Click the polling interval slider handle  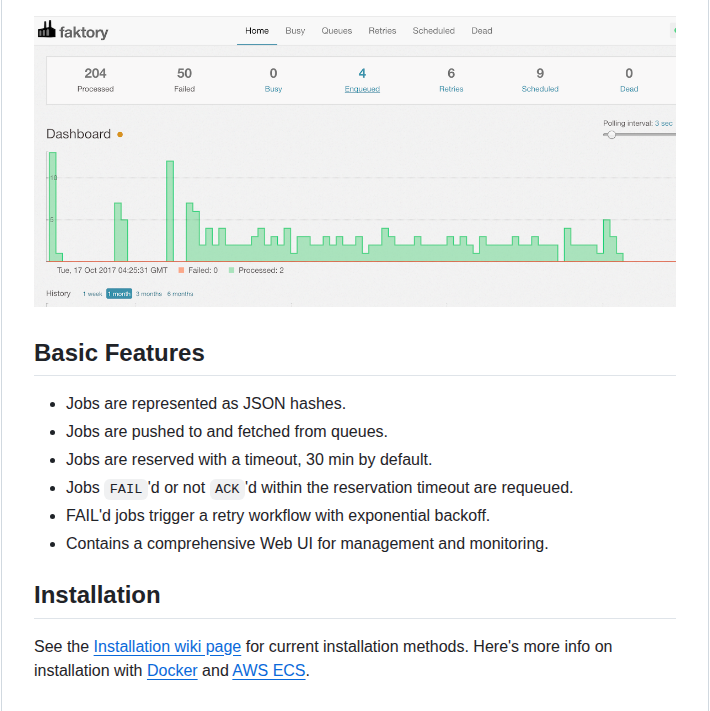[610, 134]
